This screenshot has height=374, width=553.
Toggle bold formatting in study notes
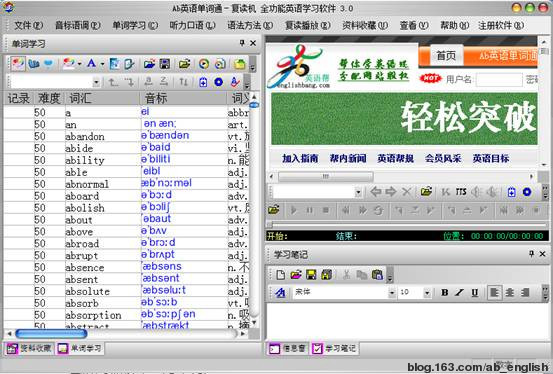tap(444, 292)
